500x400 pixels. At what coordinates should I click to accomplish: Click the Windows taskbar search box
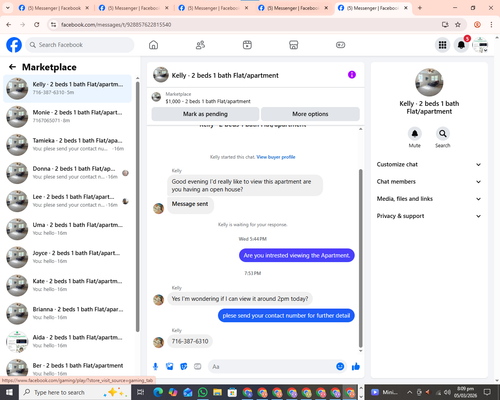75,392
